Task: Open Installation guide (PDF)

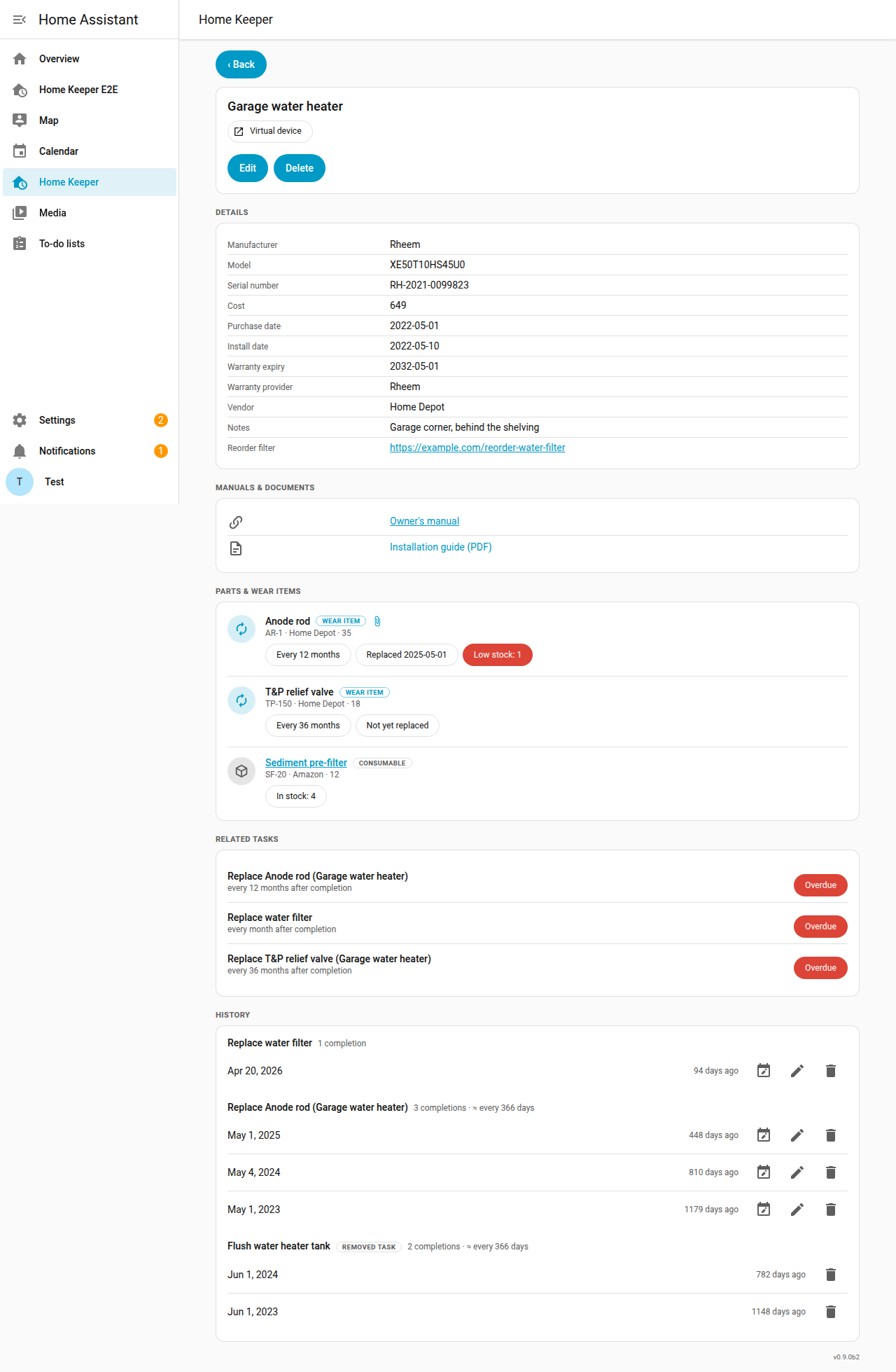Action: [440, 547]
